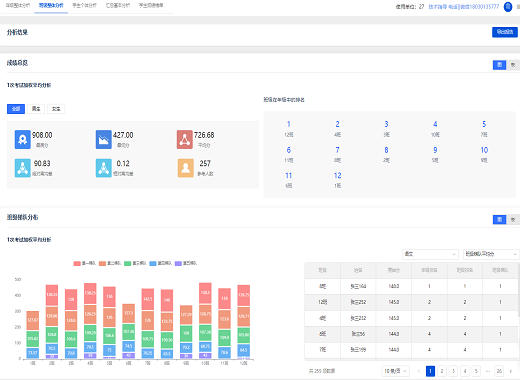Expand the rightmost dropdown above the table
This screenshot has height=380, width=520.
491,254
